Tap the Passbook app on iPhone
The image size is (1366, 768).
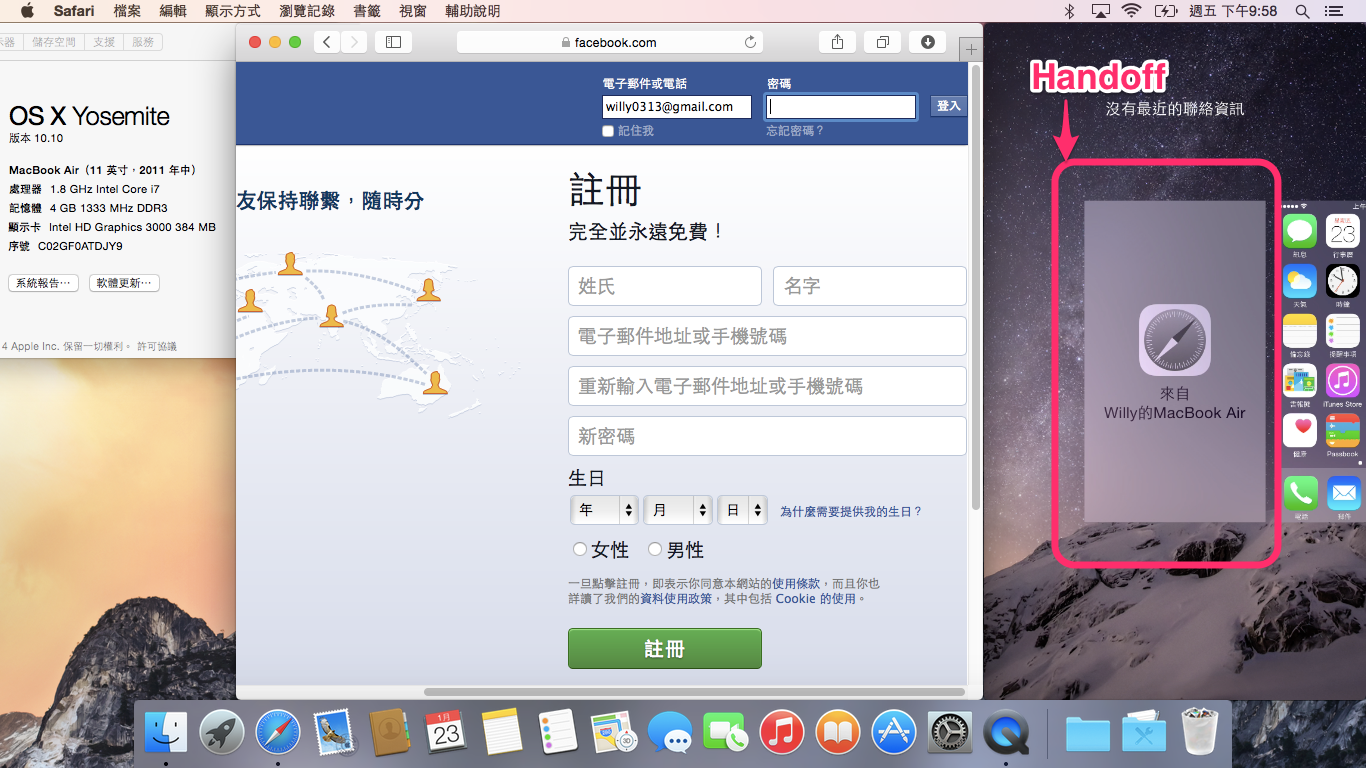point(1343,430)
